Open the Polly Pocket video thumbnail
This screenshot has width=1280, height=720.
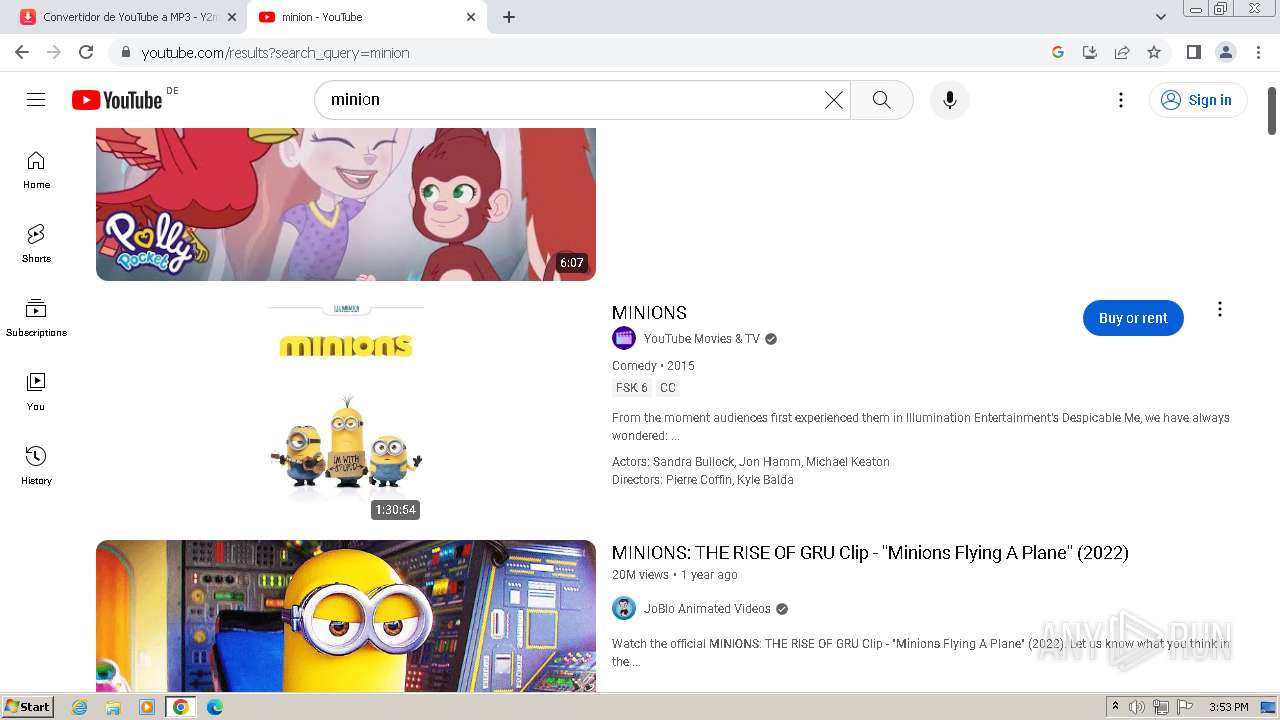(346, 204)
